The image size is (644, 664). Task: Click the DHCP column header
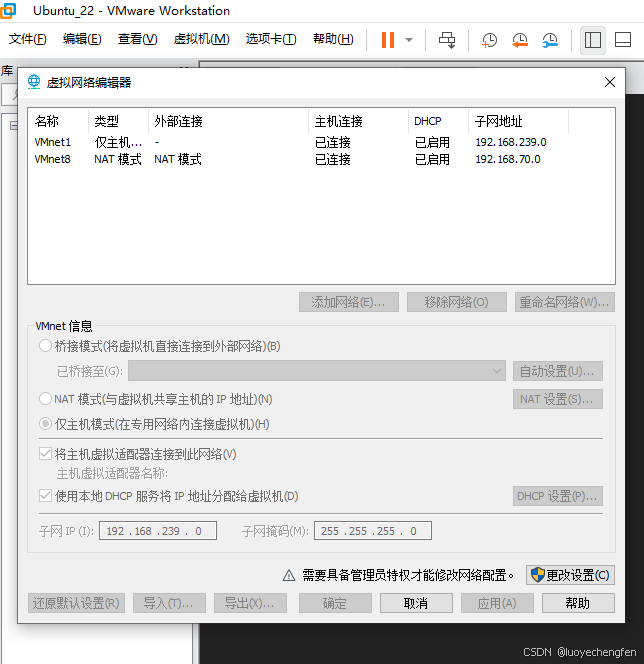(x=439, y=122)
